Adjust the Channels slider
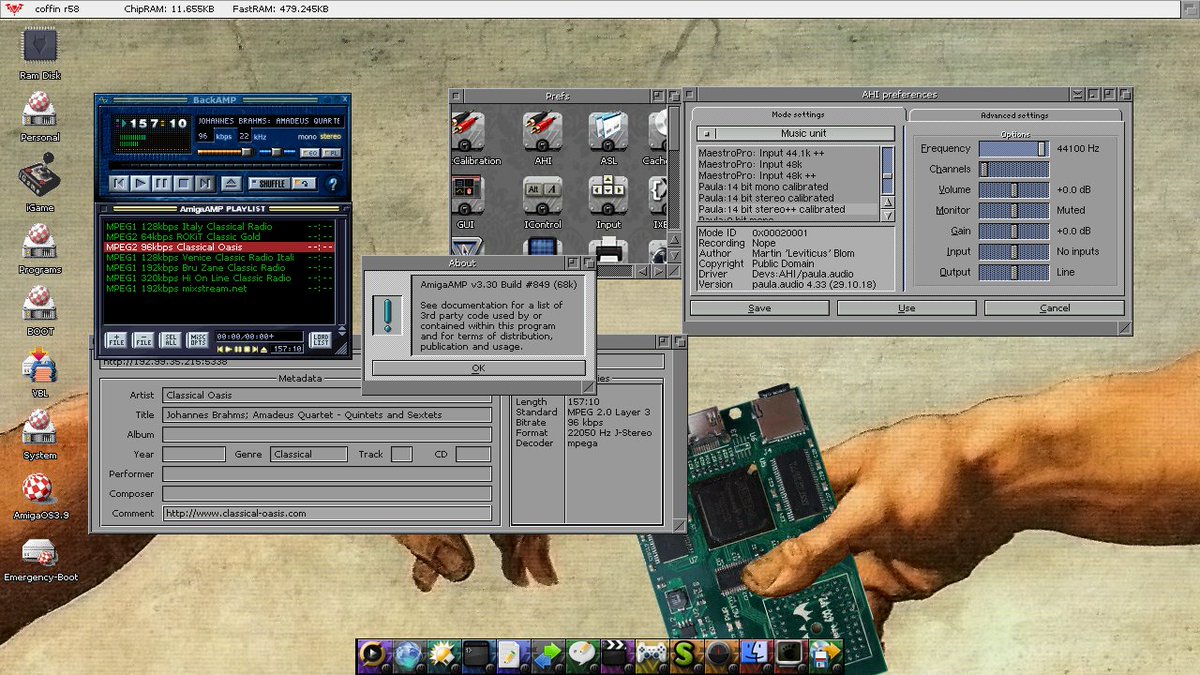The height and width of the screenshot is (675, 1200). point(1014,169)
